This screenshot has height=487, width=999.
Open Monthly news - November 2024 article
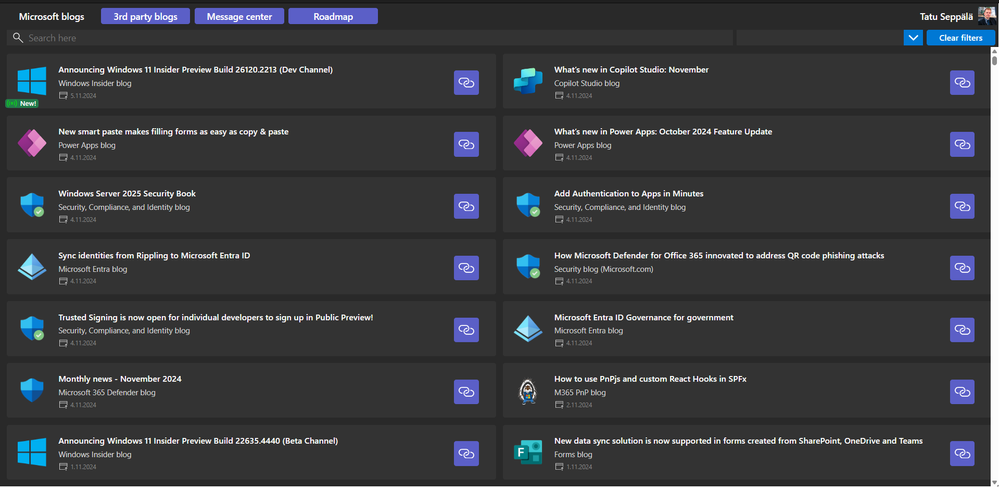[x=120, y=379]
